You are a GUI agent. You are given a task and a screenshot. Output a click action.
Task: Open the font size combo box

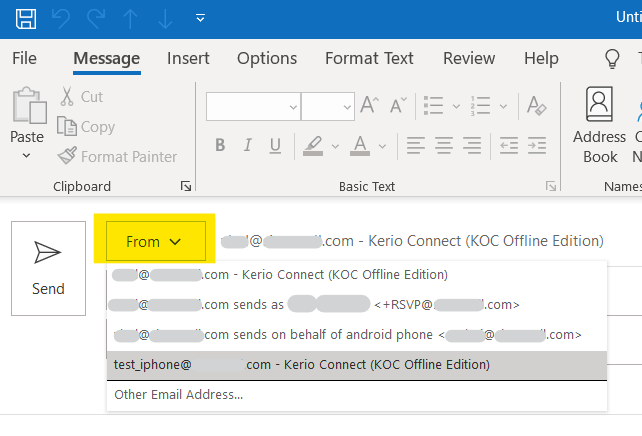point(328,106)
